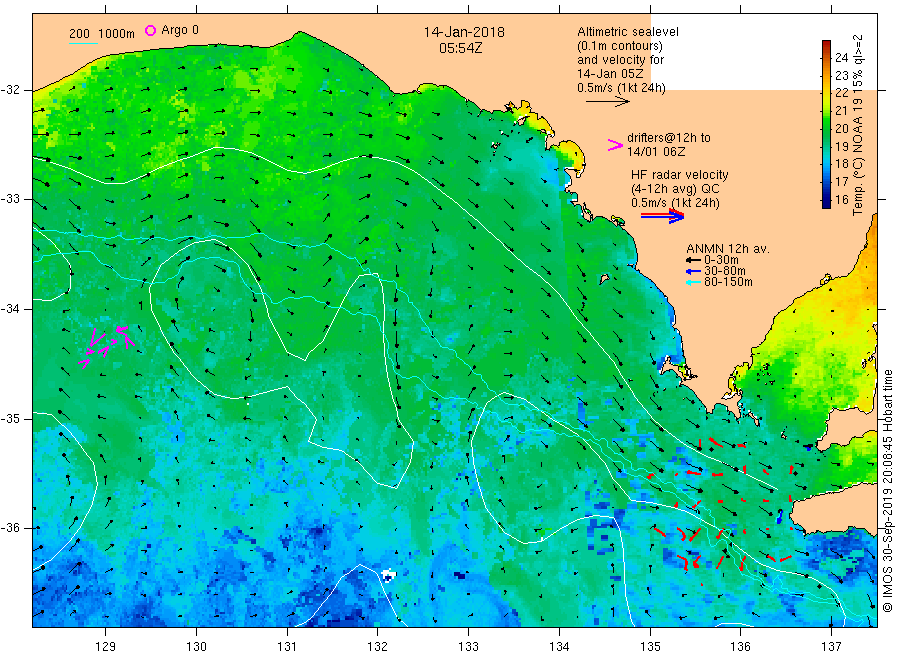Click the magenta drifter arrowhead in the legend
The image size is (900, 660).
pos(615,145)
